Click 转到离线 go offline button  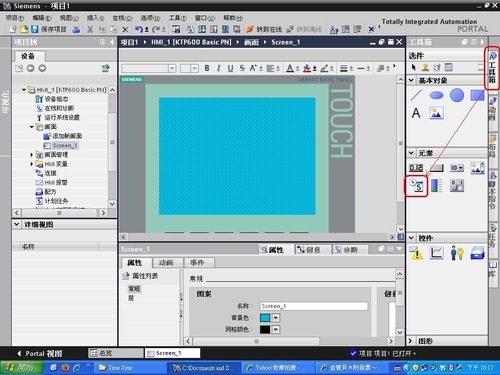click(x=304, y=29)
